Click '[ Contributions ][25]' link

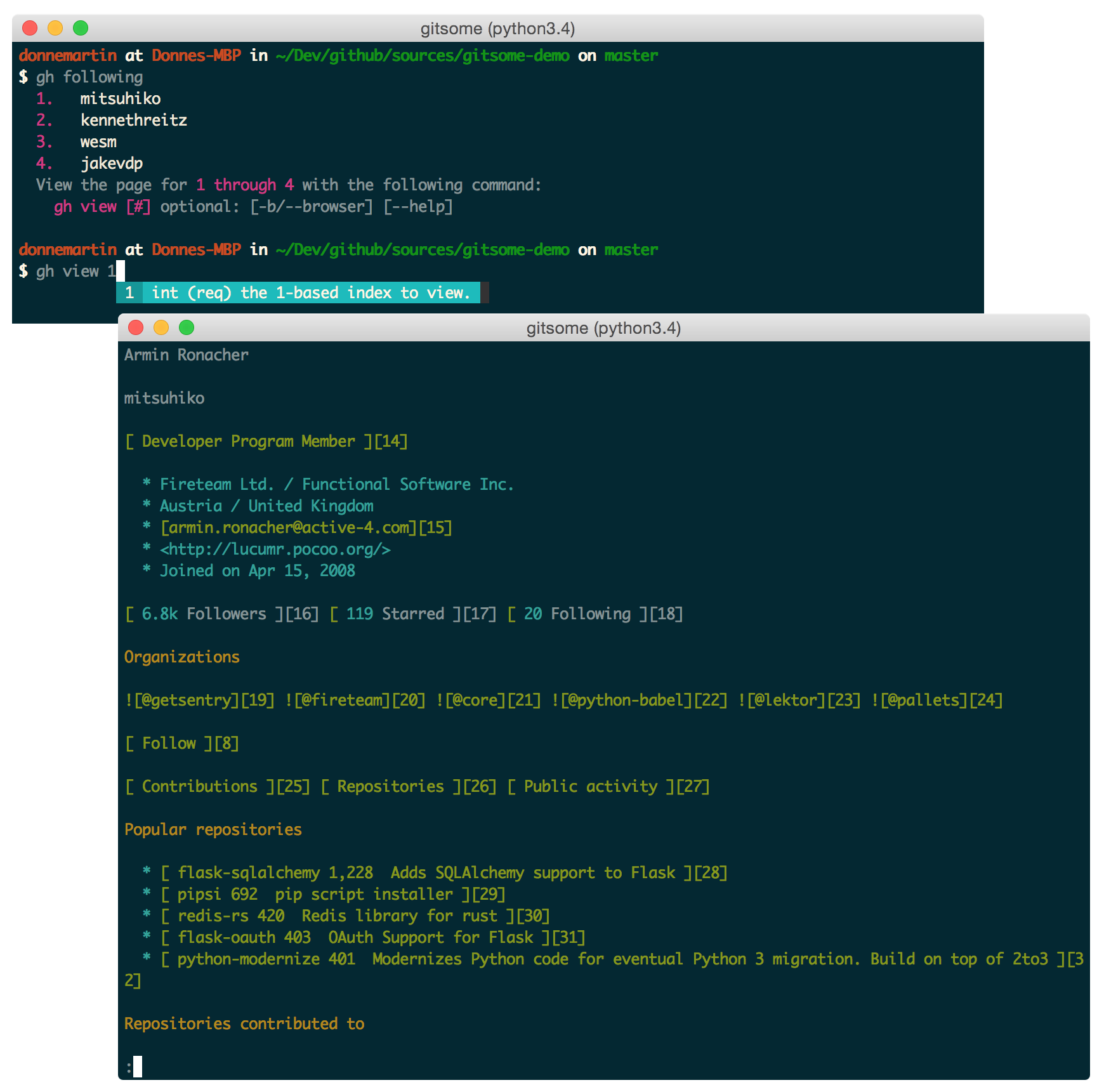tap(218, 786)
